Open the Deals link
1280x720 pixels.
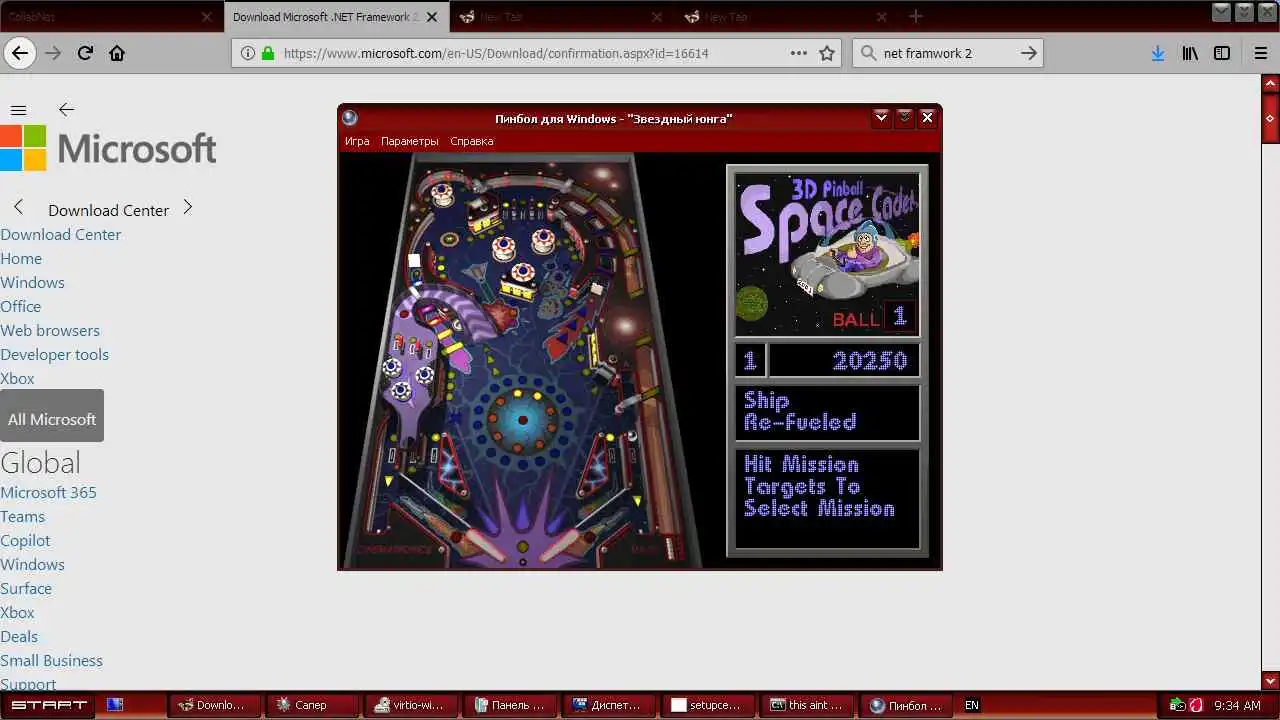[x=19, y=636]
